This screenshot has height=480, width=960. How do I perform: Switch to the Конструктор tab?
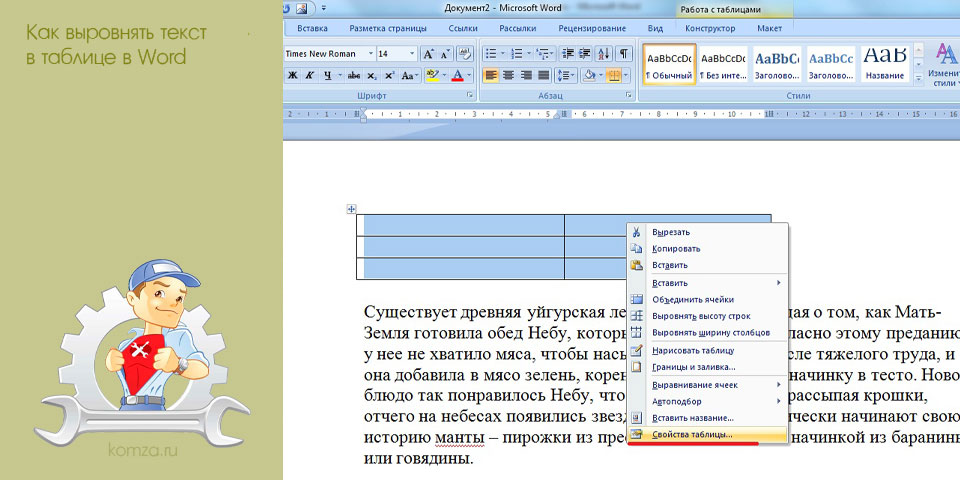point(710,28)
